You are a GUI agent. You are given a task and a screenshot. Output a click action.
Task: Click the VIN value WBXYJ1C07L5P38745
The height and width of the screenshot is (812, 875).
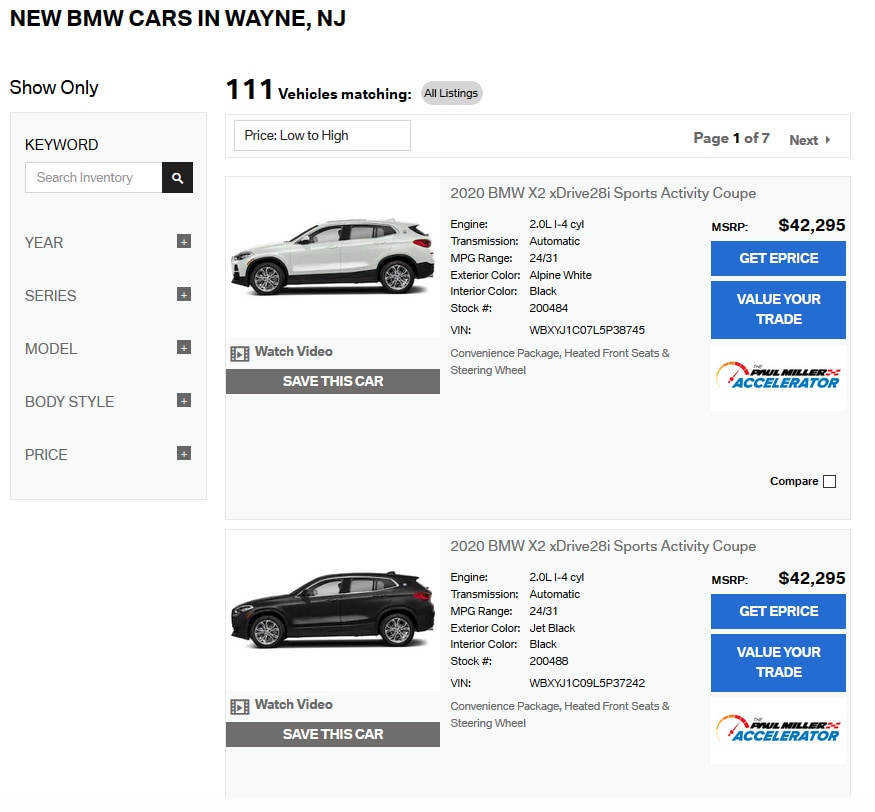click(x=586, y=330)
